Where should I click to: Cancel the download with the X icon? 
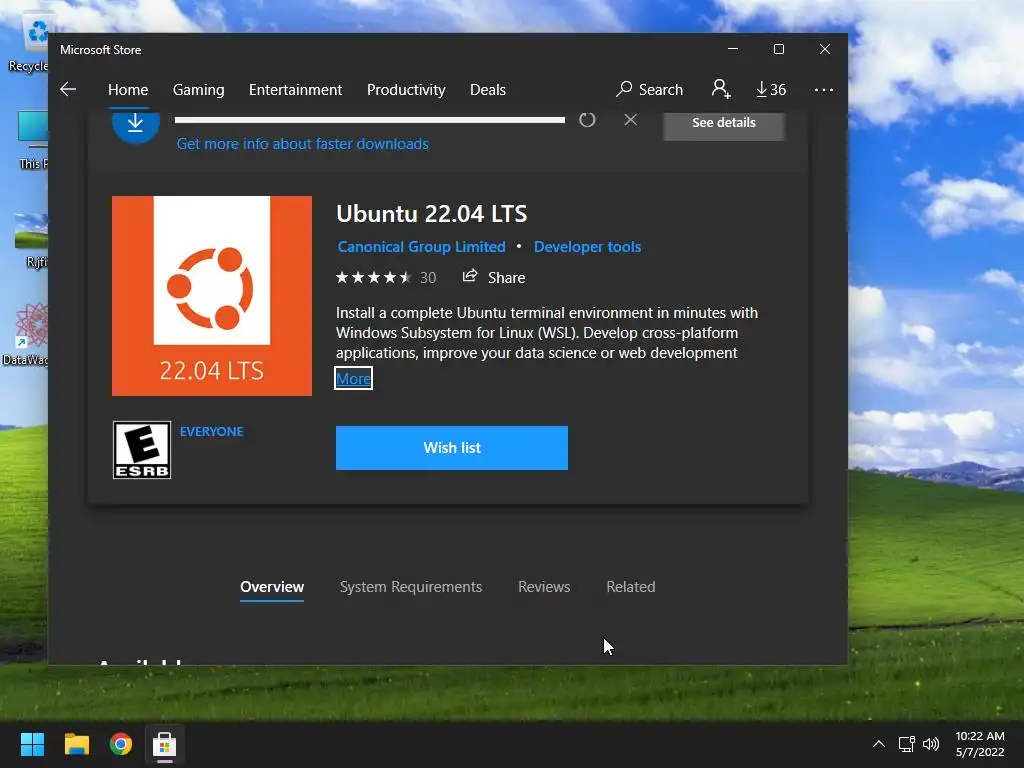[x=630, y=120]
